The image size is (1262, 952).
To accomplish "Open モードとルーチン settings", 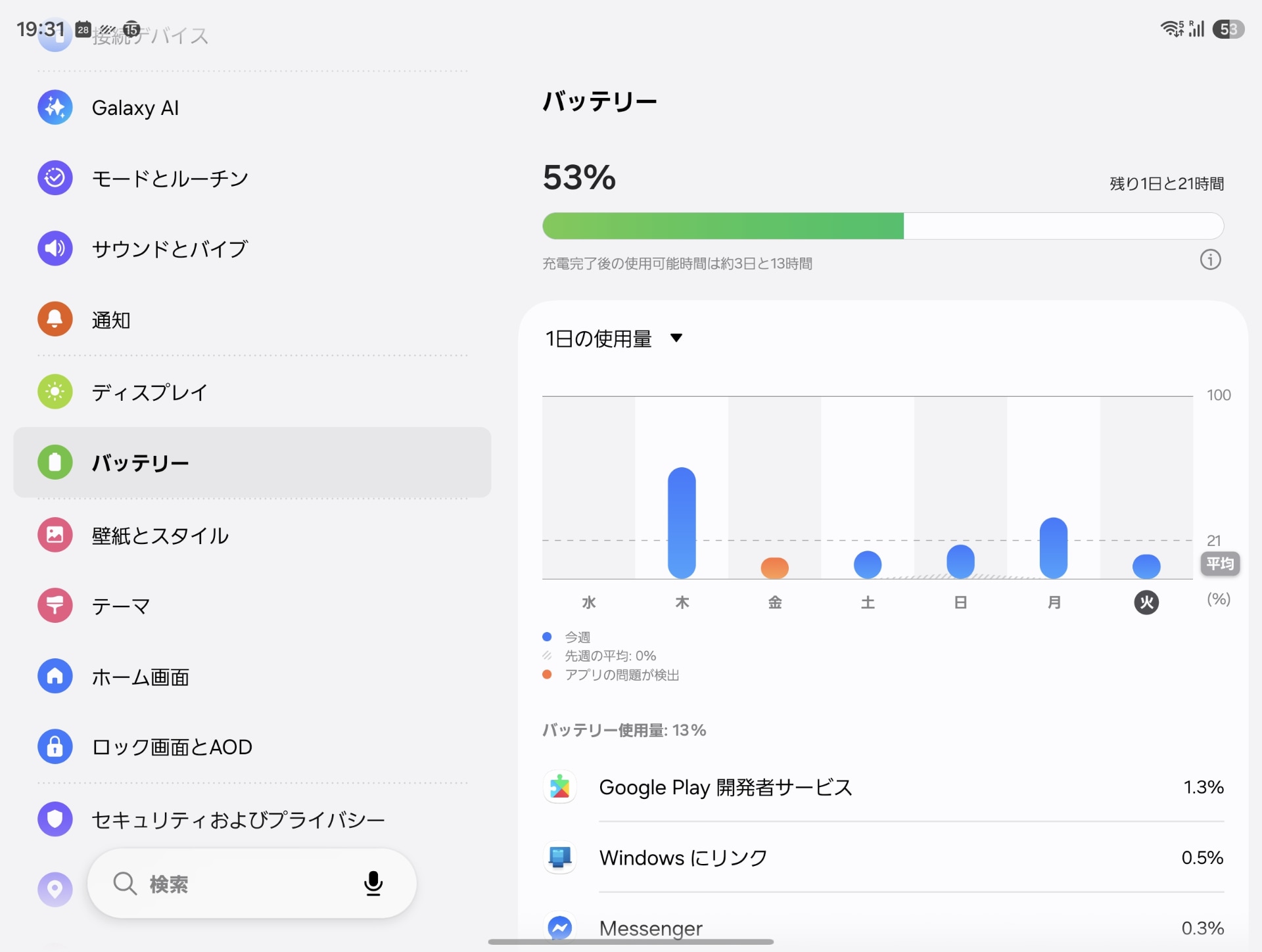I will point(252,177).
